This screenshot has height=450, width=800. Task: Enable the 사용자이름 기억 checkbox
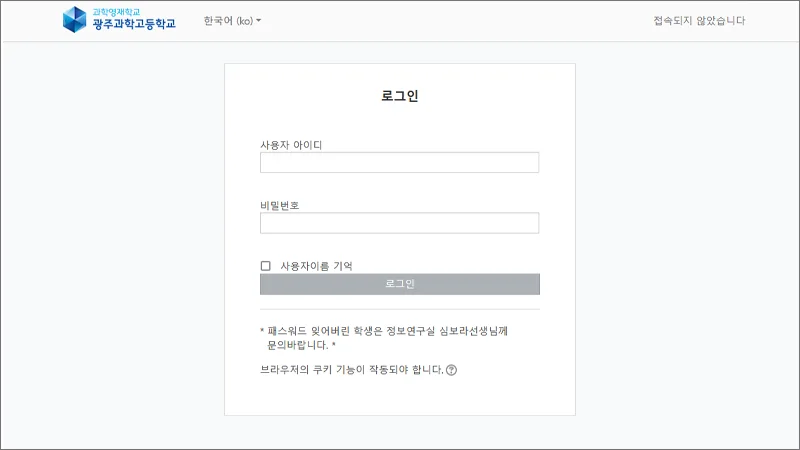(265, 266)
